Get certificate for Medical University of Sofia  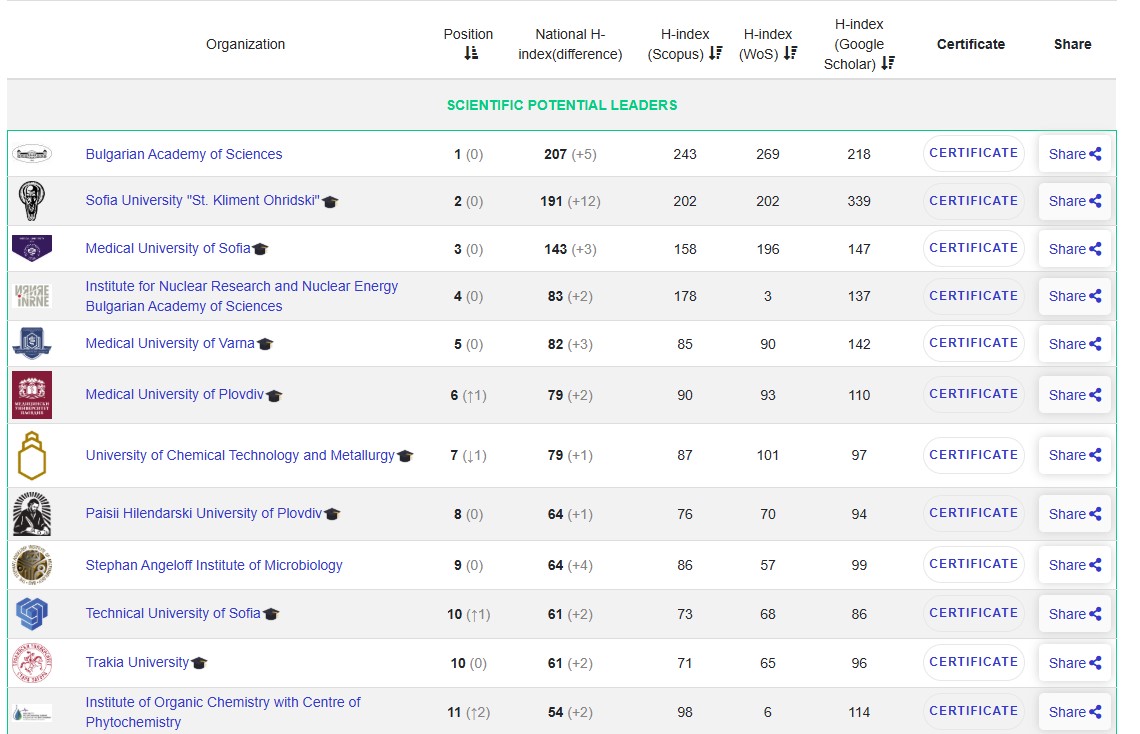point(974,249)
